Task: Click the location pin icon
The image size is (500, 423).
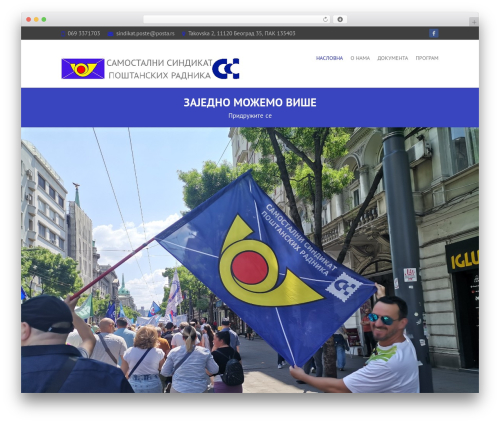Action: coord(184,34)
